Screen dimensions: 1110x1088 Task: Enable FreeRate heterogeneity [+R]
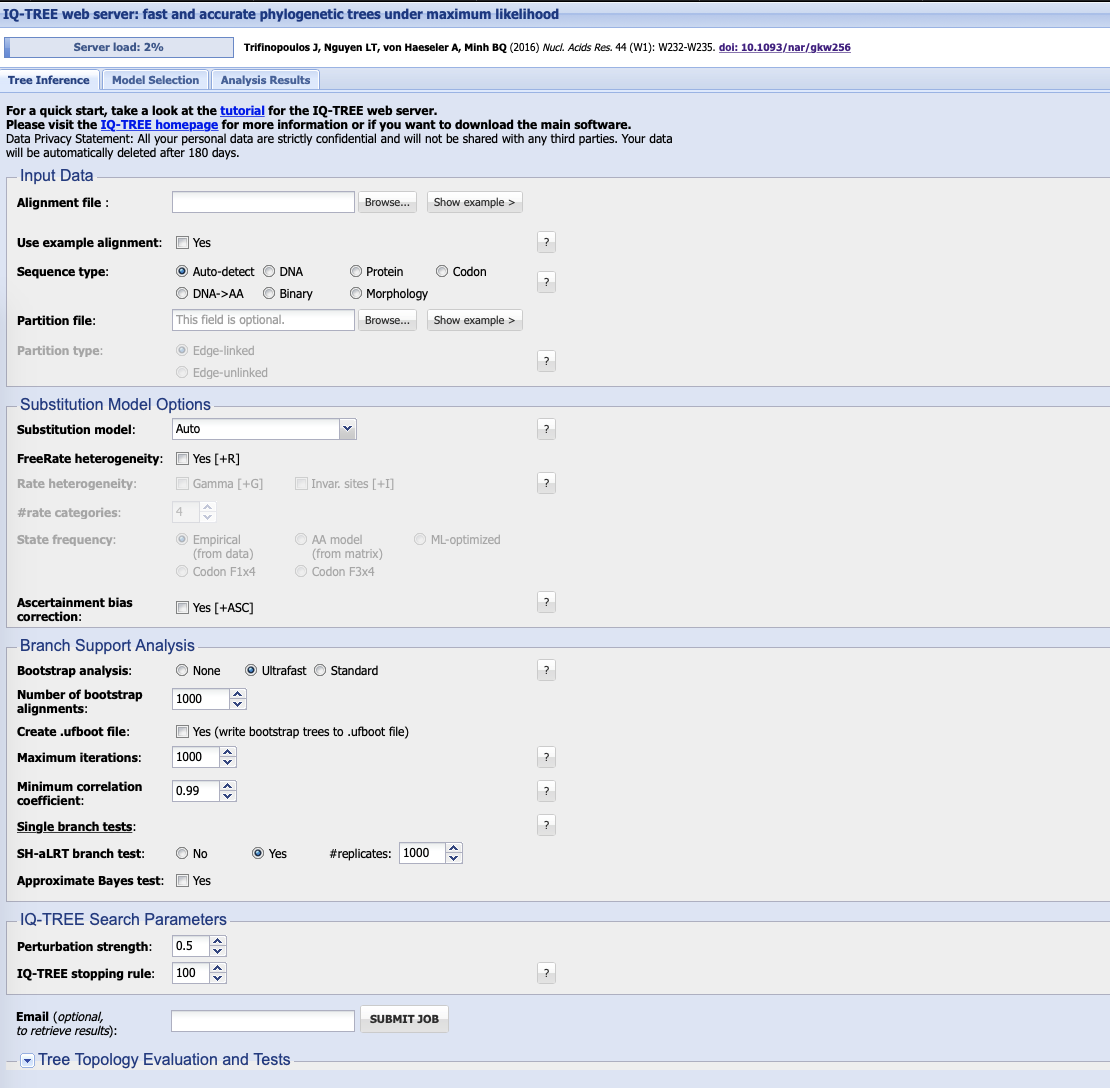coord(183,459)
